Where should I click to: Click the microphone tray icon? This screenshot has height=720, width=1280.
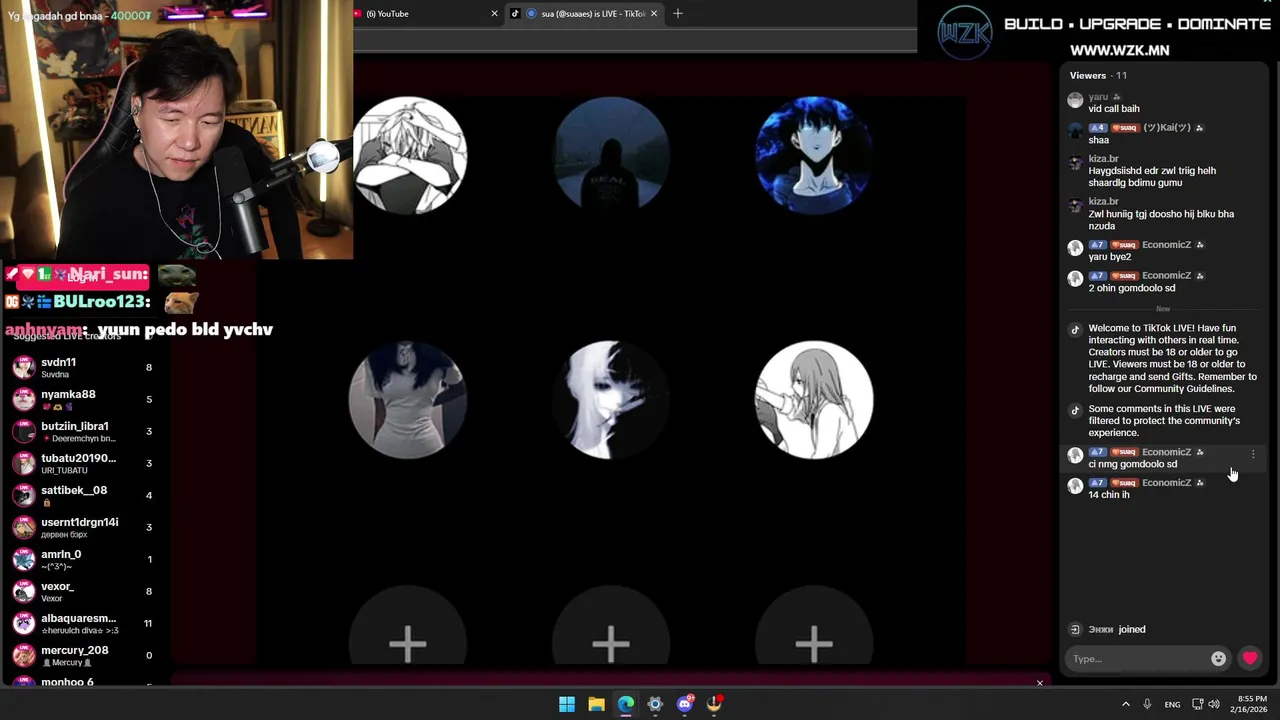pos(1147,704)
